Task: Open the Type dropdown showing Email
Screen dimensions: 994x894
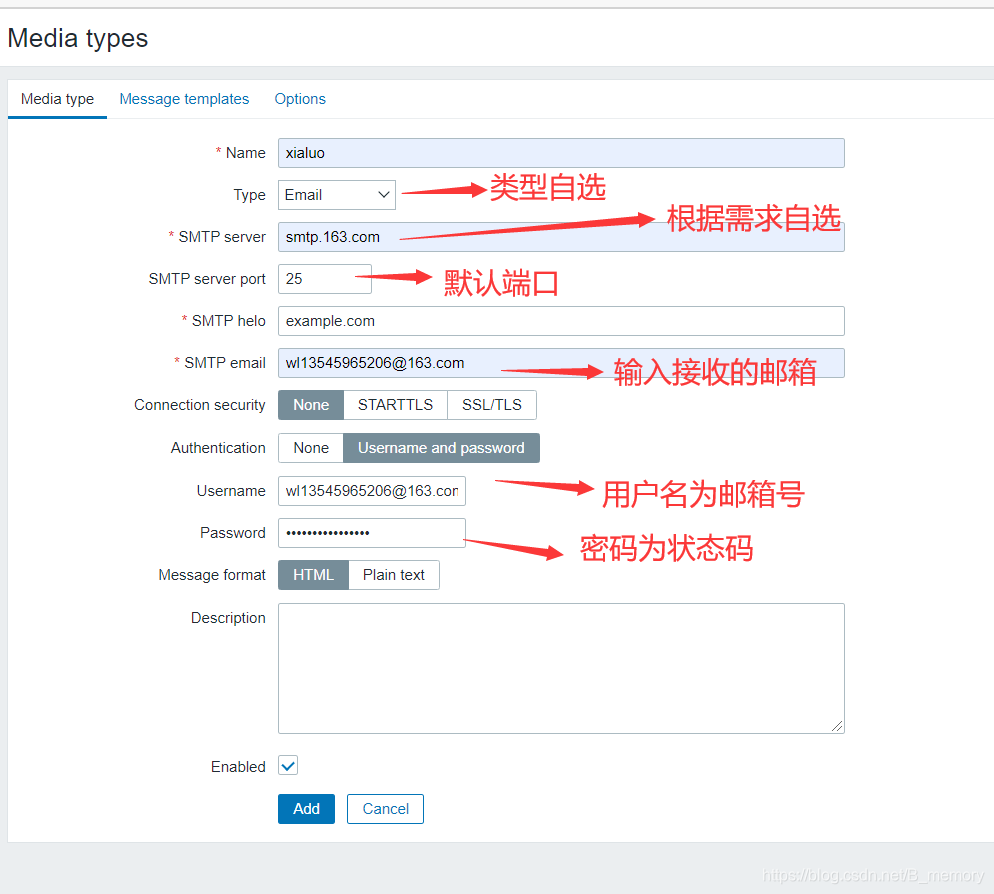Action: pyautogui.click(x=337, y=195)
